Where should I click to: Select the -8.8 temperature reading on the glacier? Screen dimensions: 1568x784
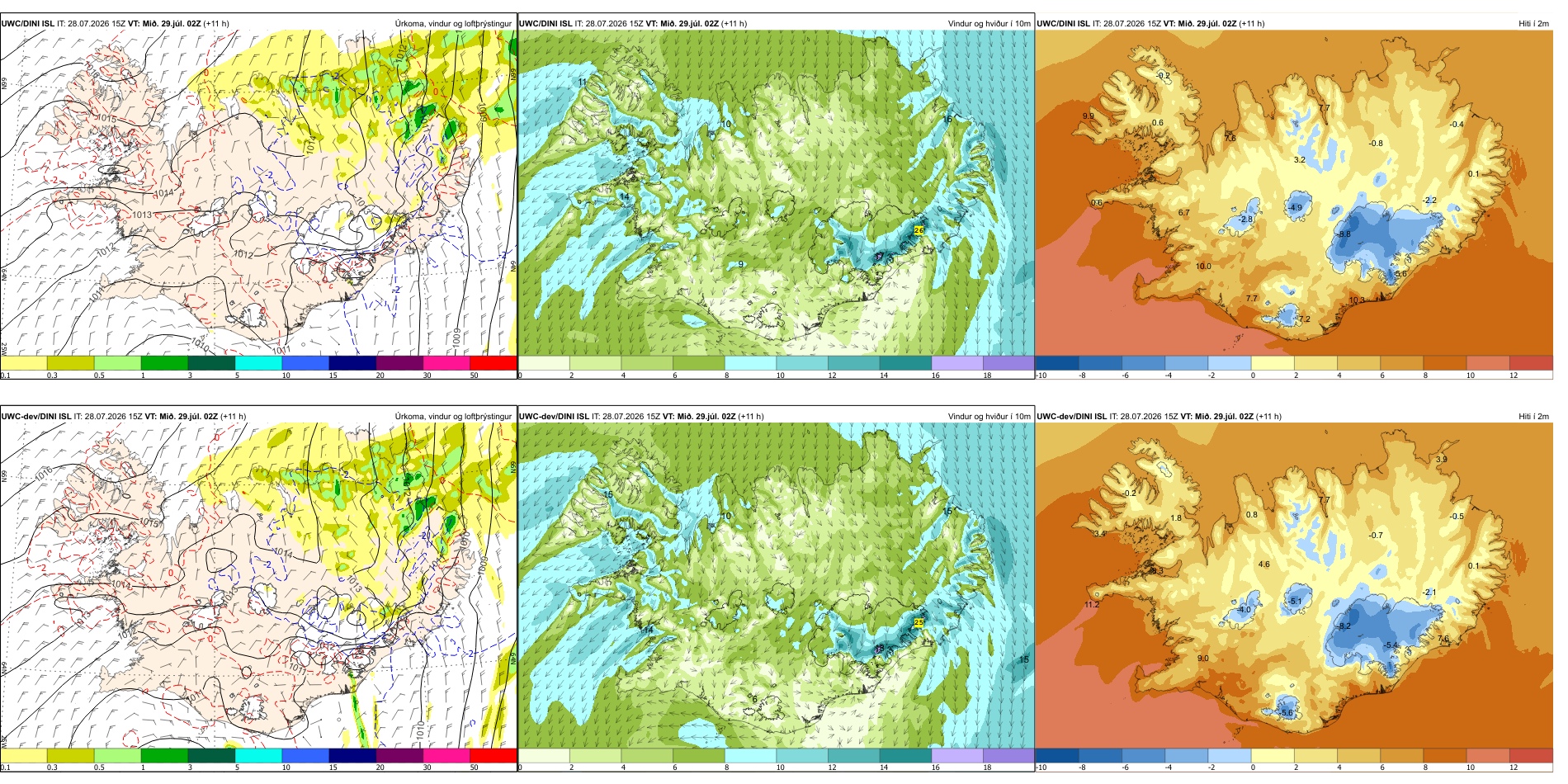[x=1344, y=234]
